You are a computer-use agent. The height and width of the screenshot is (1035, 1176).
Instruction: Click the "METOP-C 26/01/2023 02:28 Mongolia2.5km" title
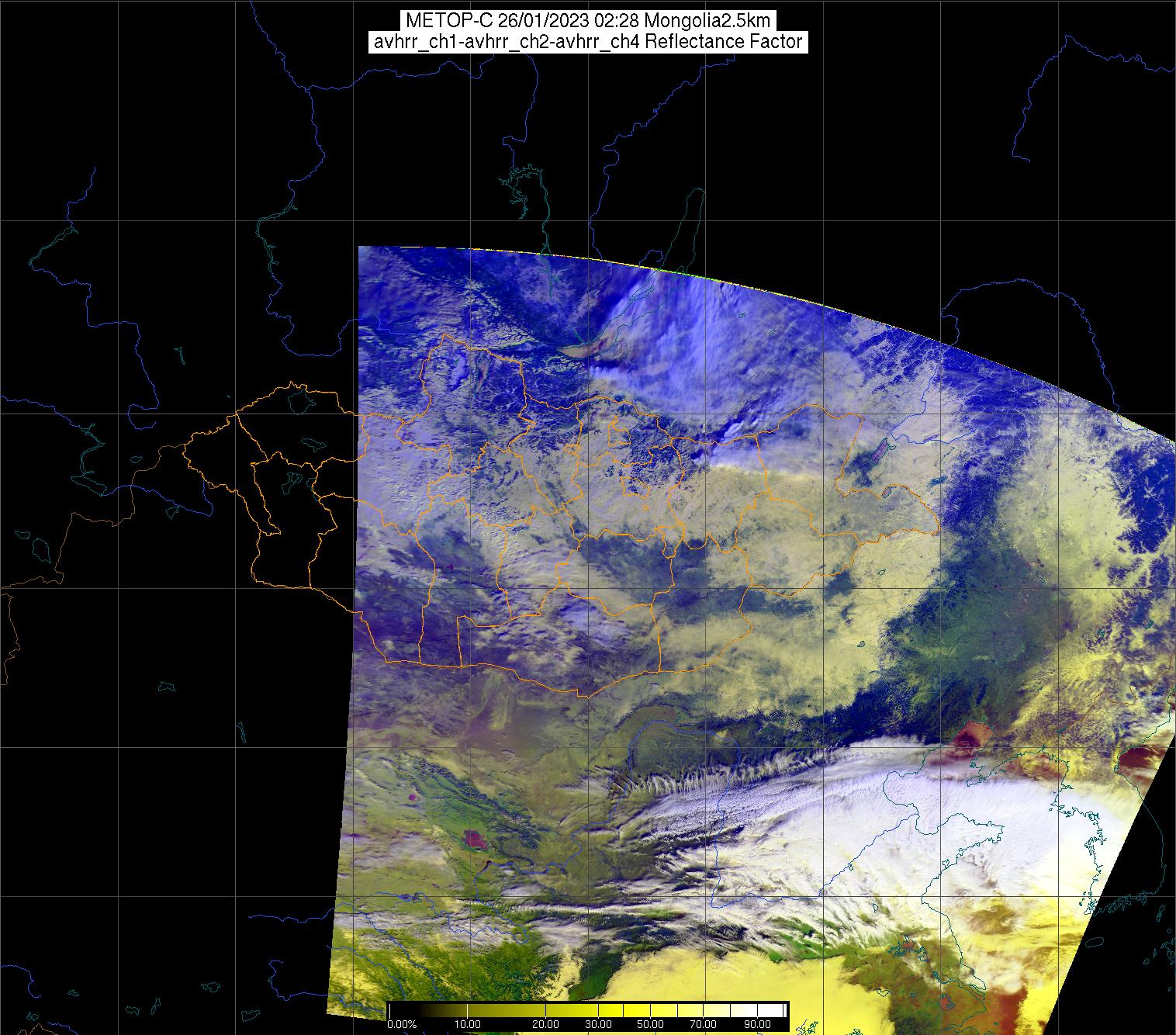588,21
